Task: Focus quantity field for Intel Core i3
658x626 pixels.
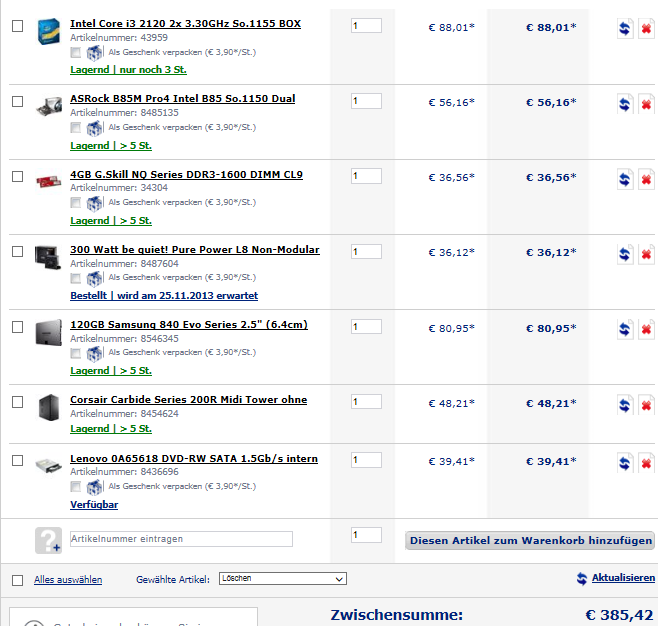Action: point(366,26)
